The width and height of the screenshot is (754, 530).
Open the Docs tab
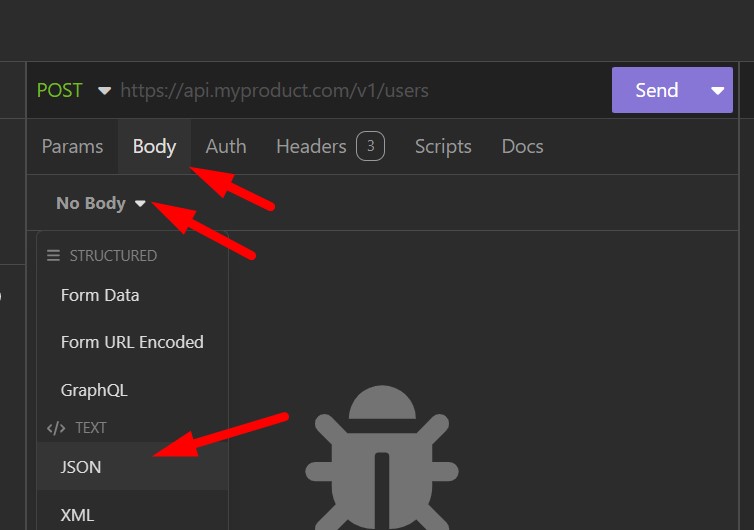[x=522, y=147]
